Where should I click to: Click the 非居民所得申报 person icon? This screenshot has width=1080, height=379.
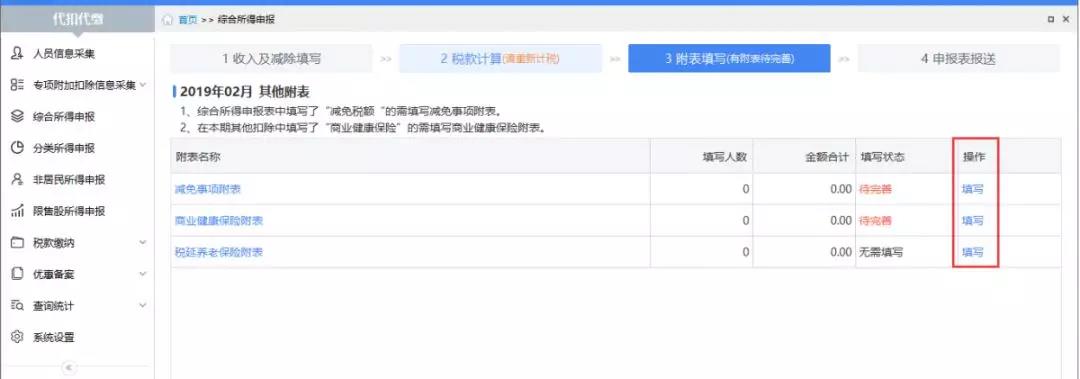point(17,180)
